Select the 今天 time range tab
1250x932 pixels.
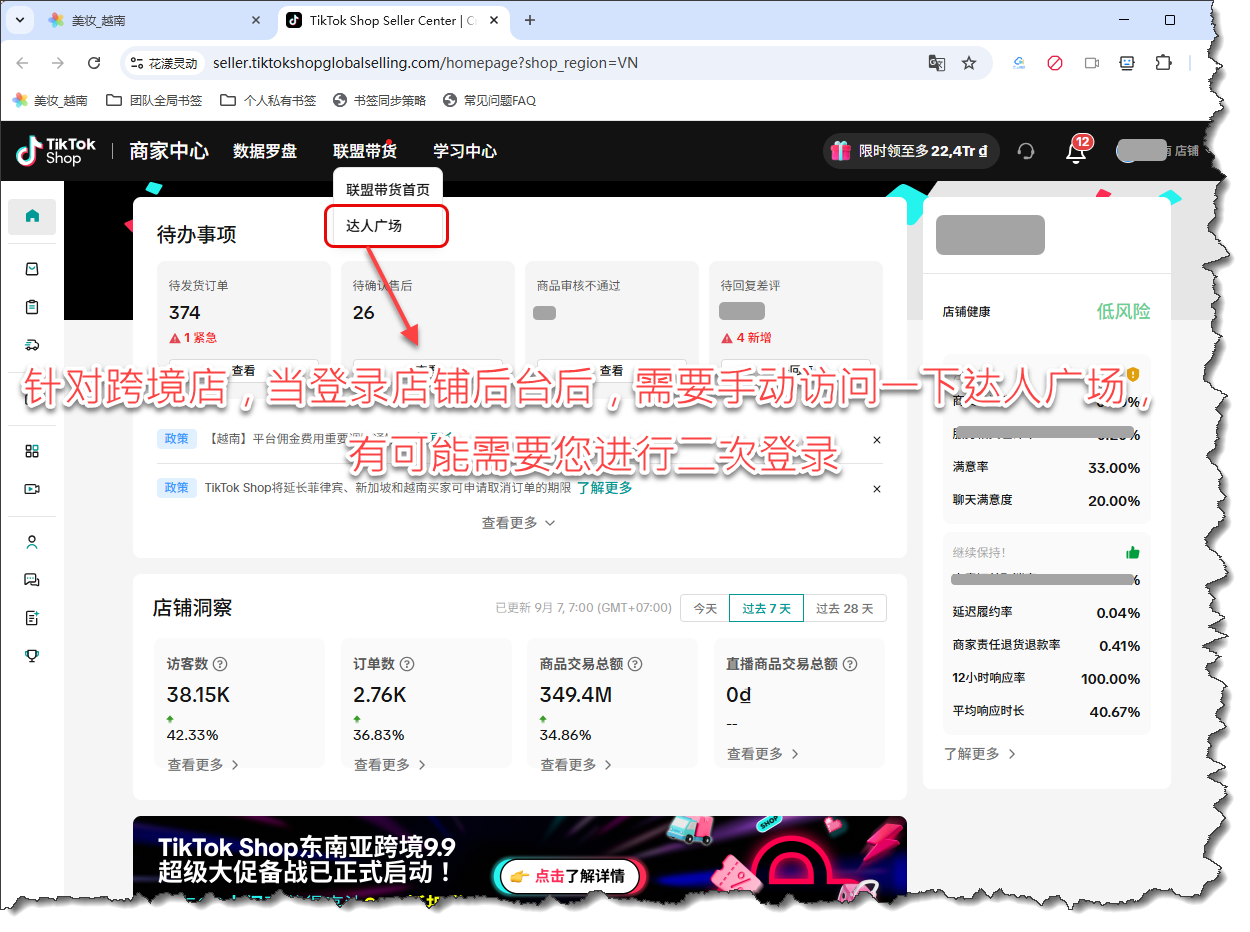click(706, 608)
